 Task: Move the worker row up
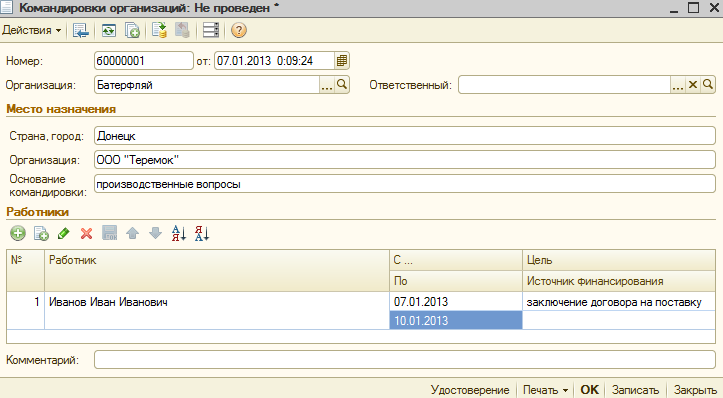point(133,233)
